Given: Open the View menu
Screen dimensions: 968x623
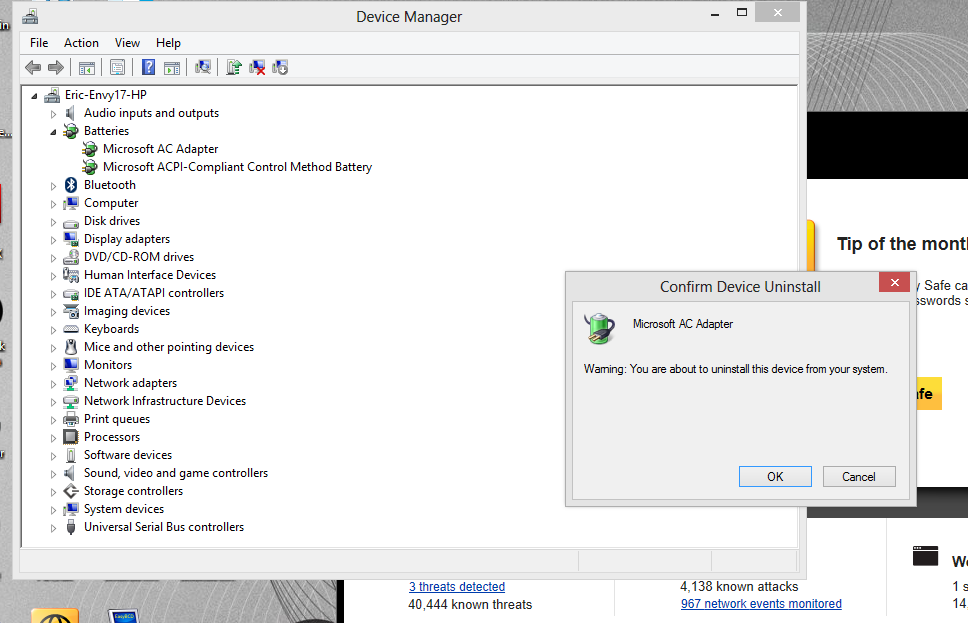Looking at the screenshot, I should pos(127,43).
